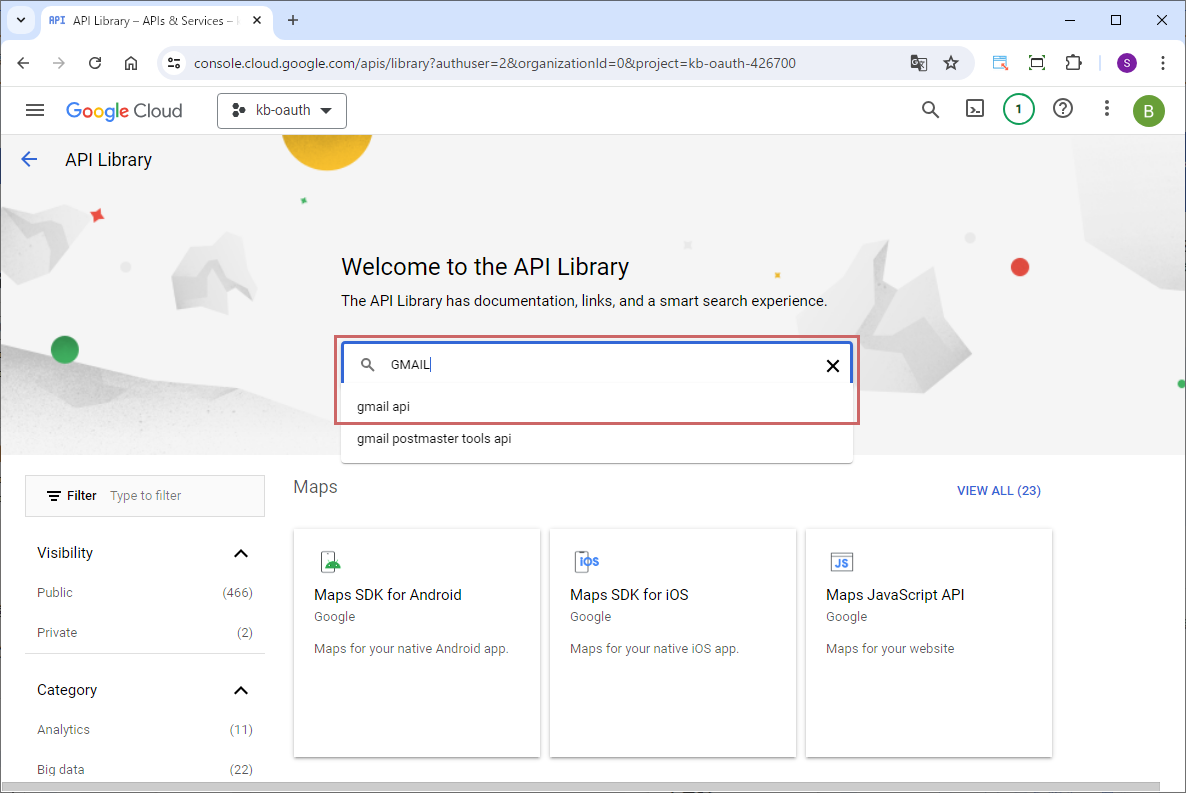Open the browser extensions puzzle icon
This screenshot has width=1186, height=793.
click(1073, 63)
